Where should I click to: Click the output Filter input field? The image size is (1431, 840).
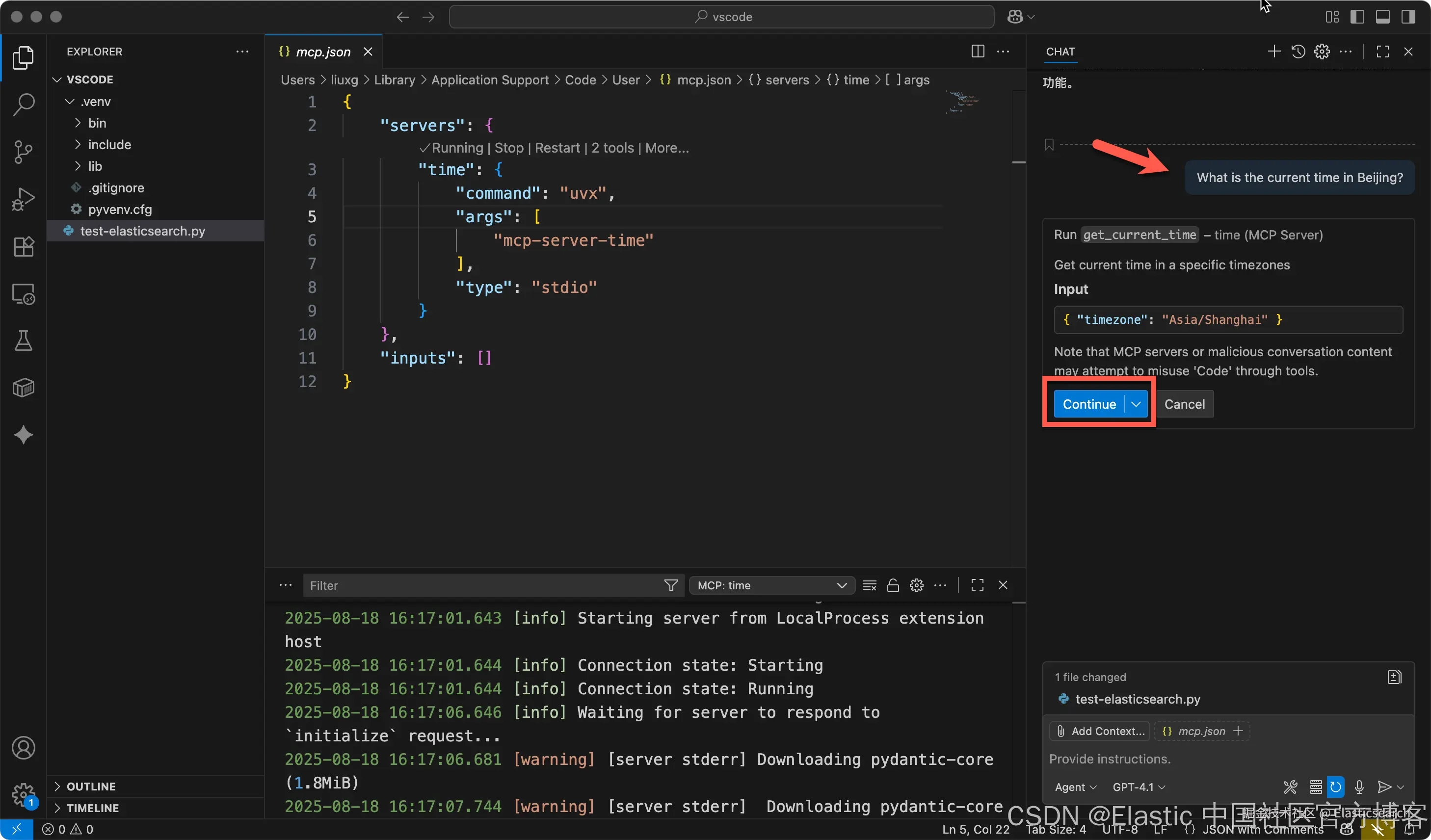(x=493, y=585)
